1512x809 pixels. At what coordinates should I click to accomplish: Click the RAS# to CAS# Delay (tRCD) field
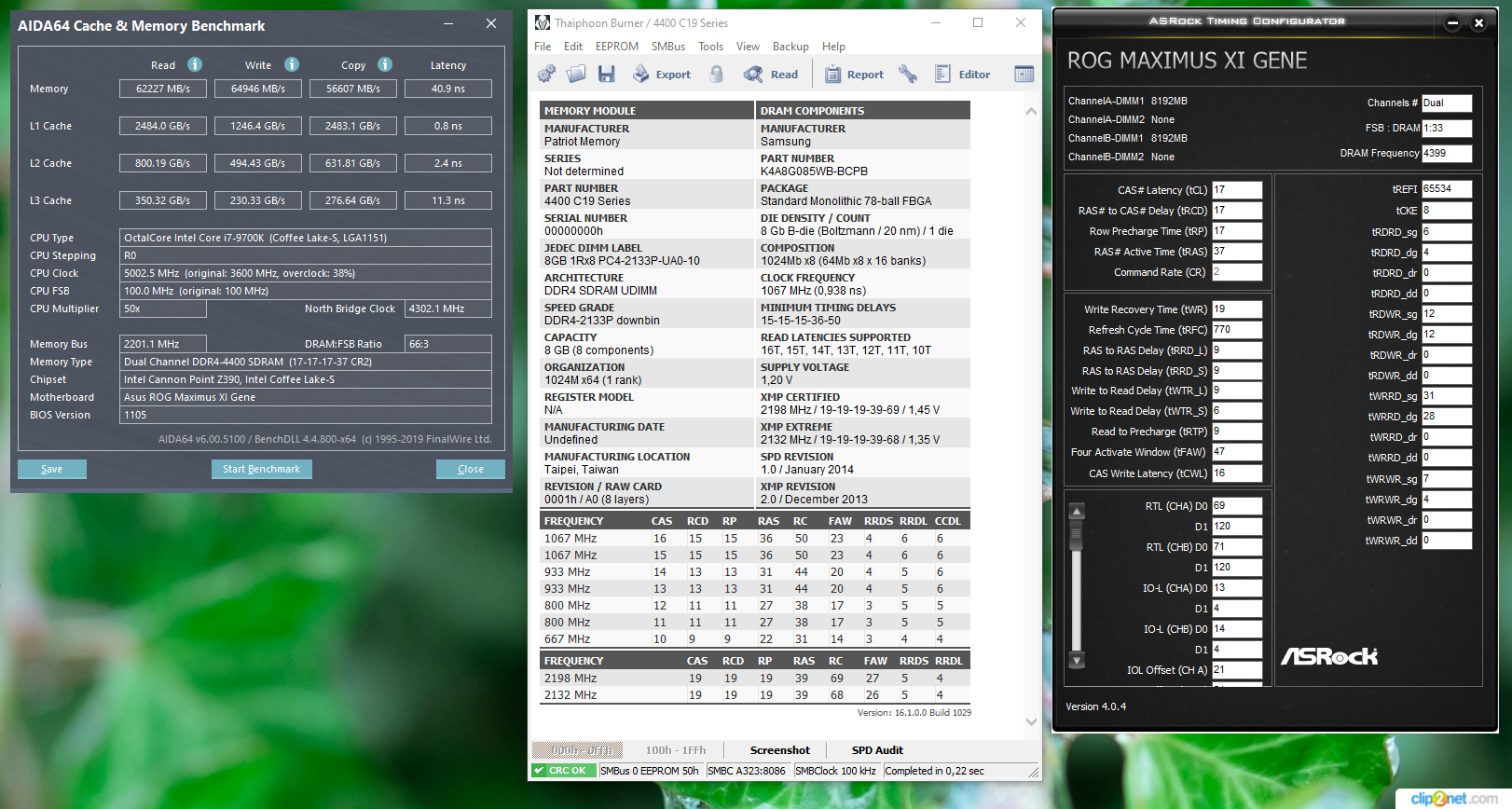(1237, 211)
